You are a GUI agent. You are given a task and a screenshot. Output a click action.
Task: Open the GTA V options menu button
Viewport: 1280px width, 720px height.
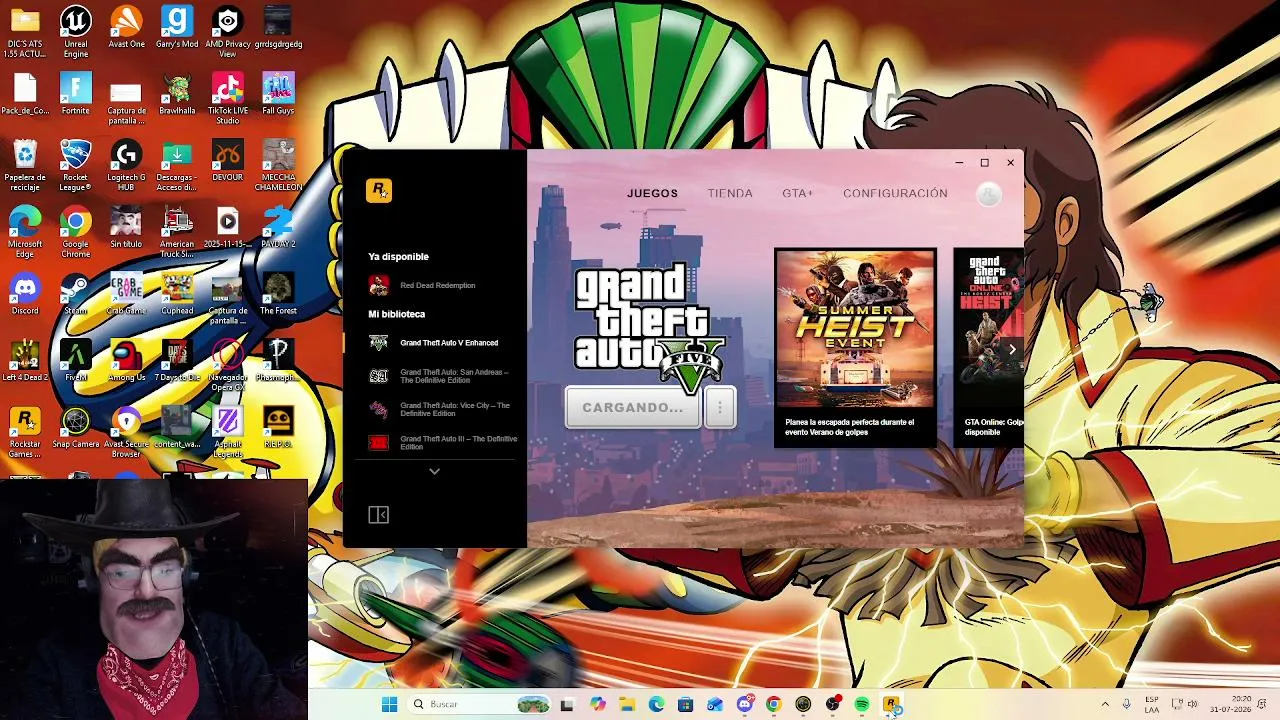tap(720, 408)
